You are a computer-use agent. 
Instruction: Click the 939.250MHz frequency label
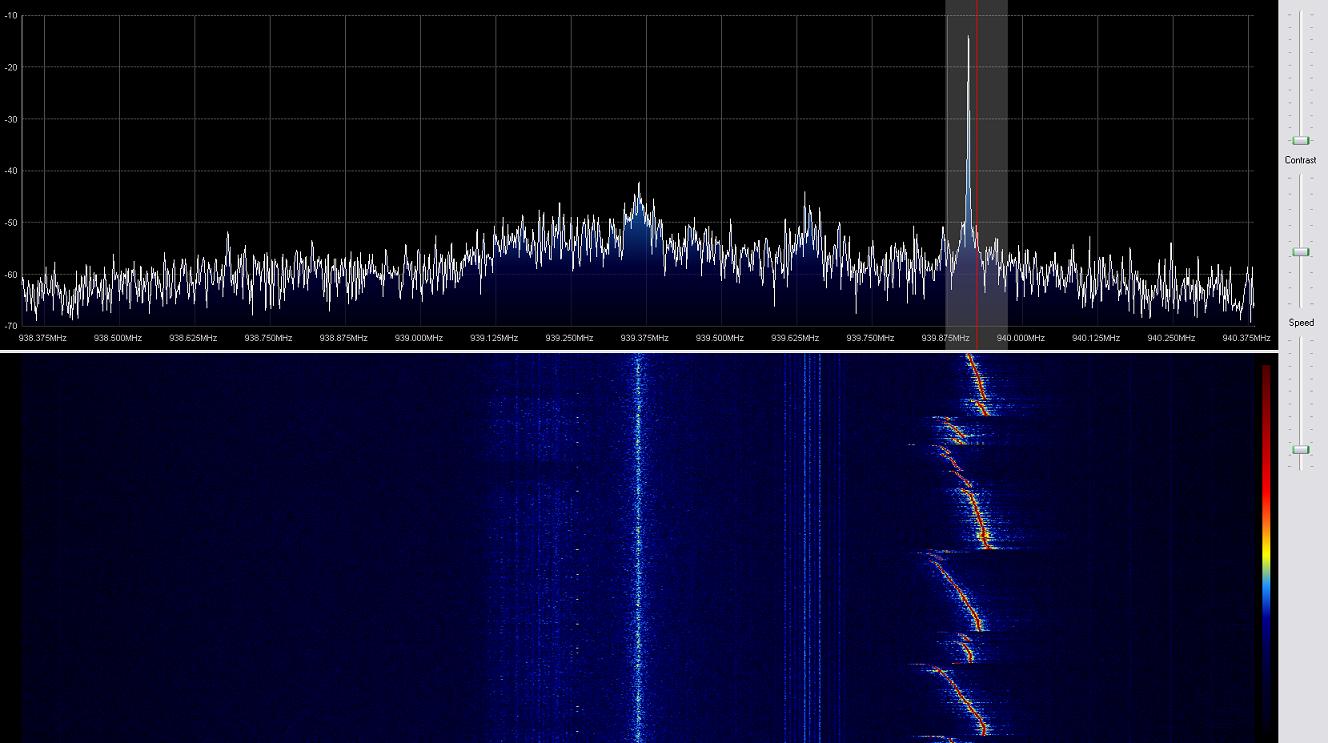click(569, 338)
